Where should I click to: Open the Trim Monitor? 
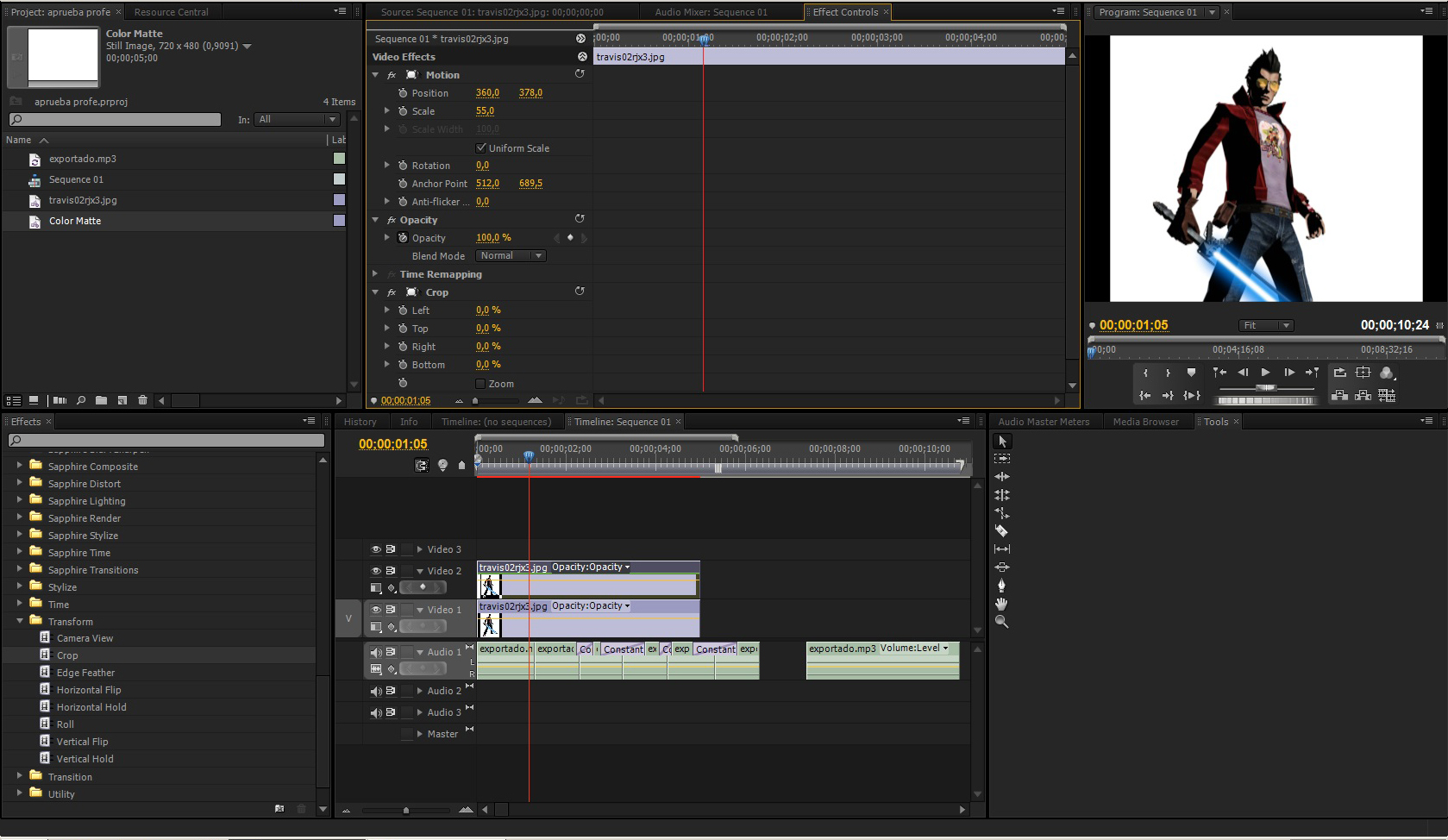click(1387, 396)
